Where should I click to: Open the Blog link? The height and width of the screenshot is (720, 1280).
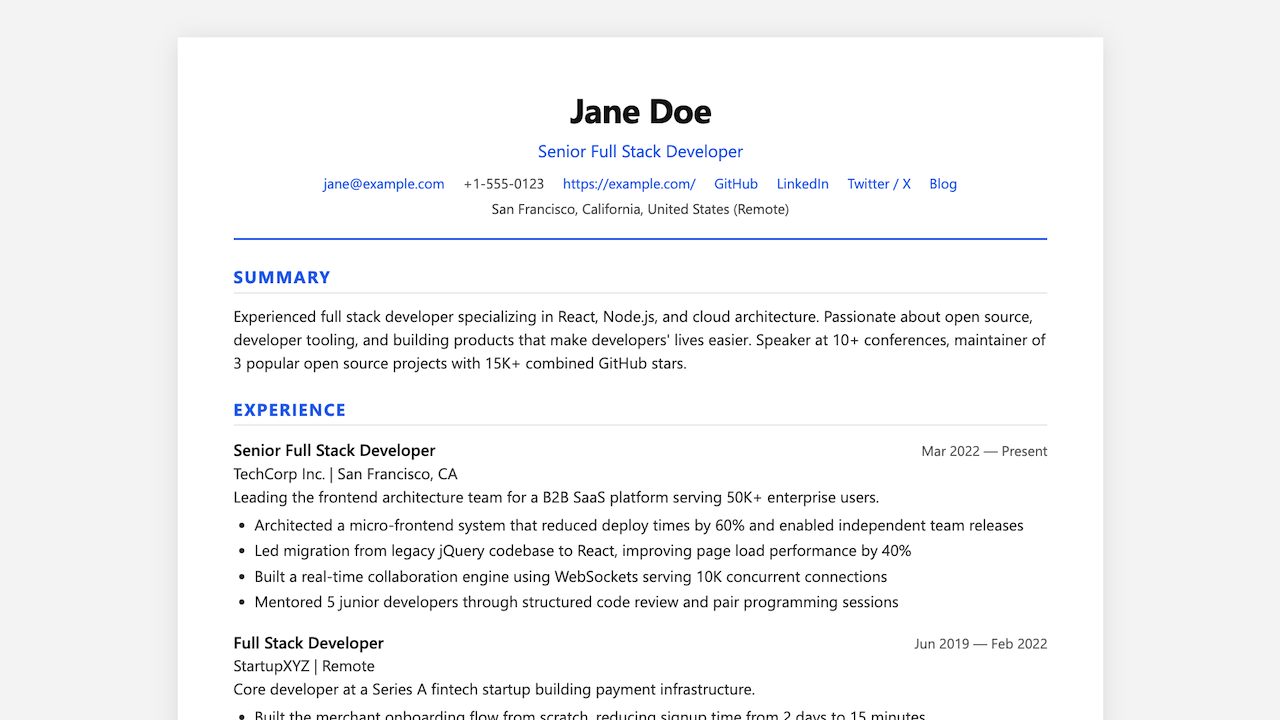[943, 184]
